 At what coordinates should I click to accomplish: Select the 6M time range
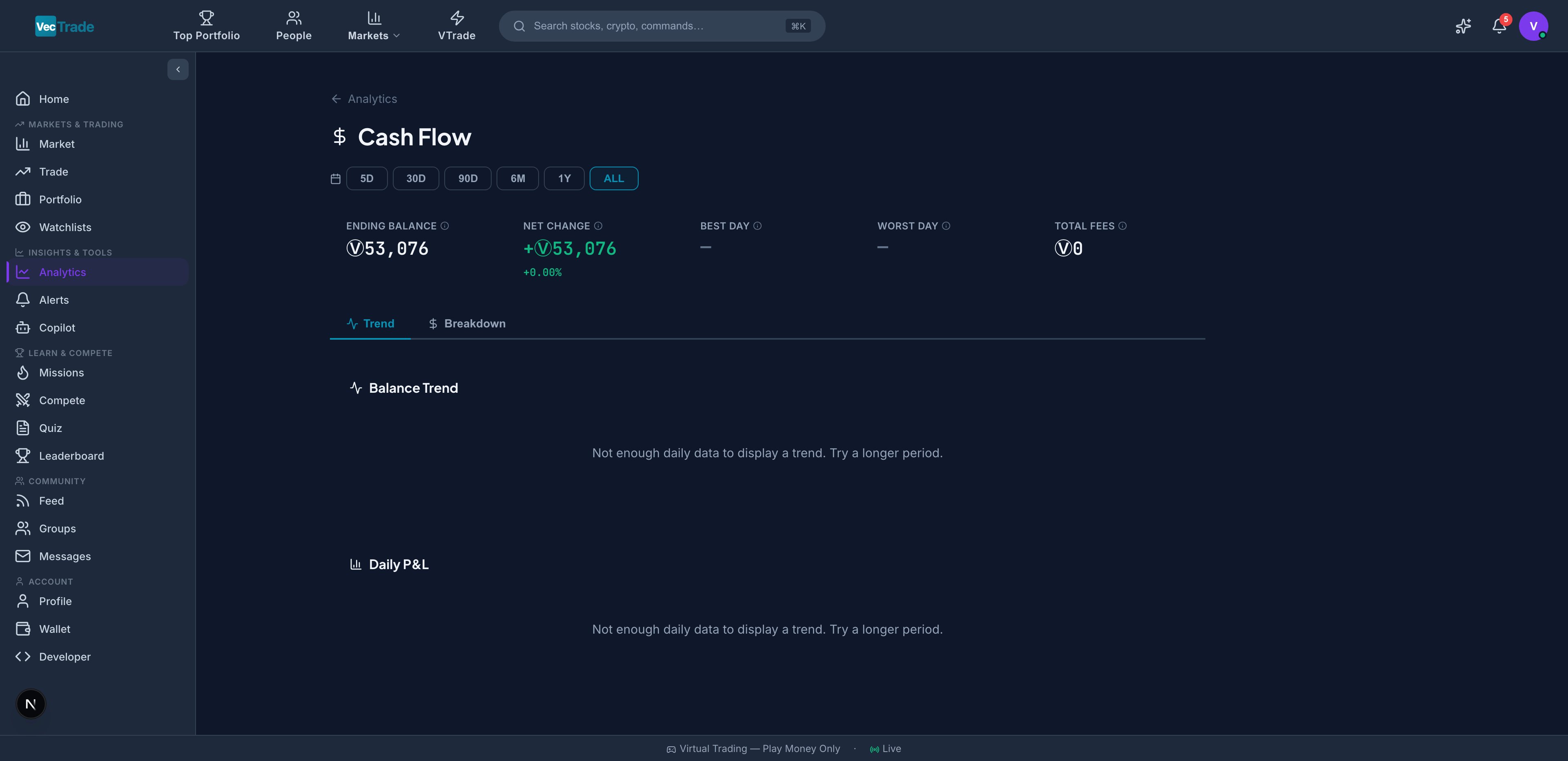(x=517, y=178)
